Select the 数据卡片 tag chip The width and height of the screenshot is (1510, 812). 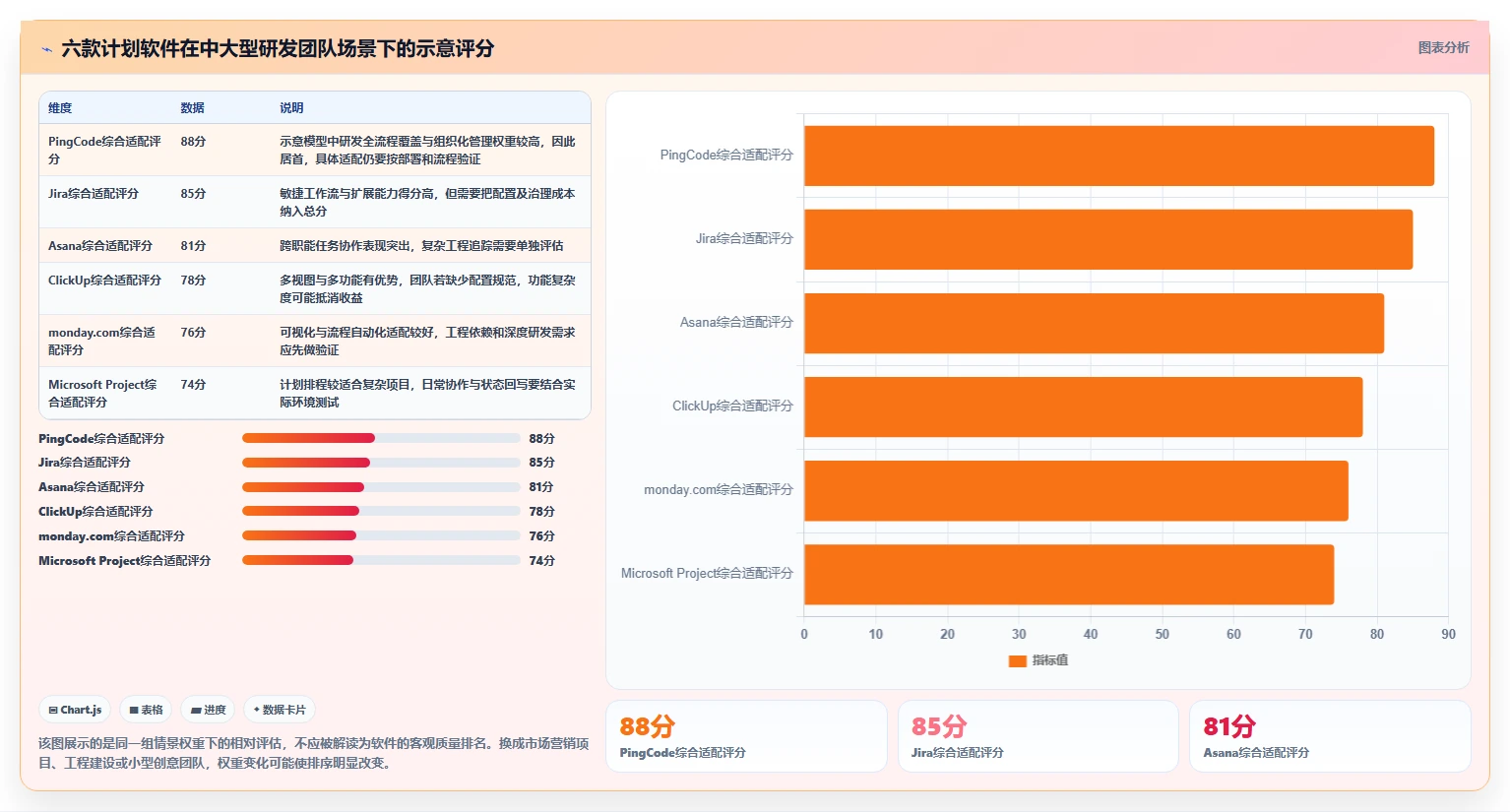(x=280, y=710)
